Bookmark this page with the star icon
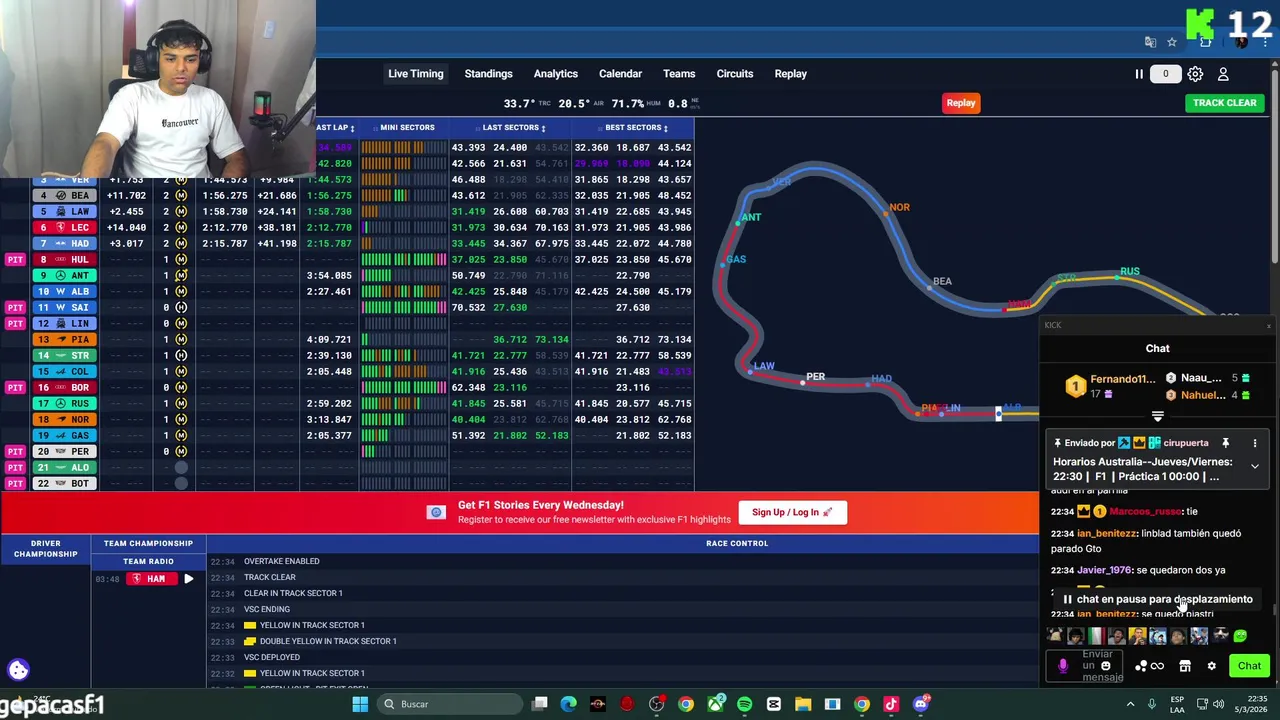The width and height of the screenshot is (1280, 720). coord(1172,42)
